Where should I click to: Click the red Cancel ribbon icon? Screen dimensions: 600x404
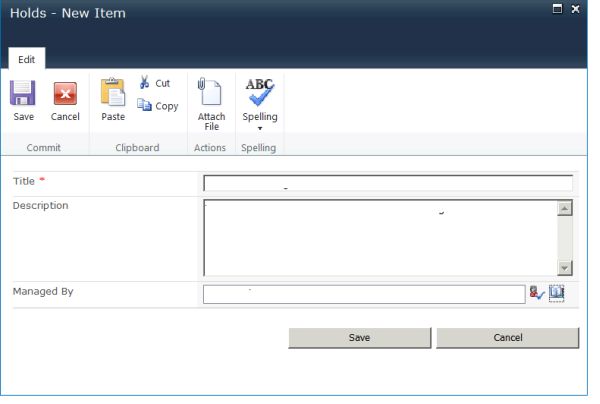click(65, 93)
